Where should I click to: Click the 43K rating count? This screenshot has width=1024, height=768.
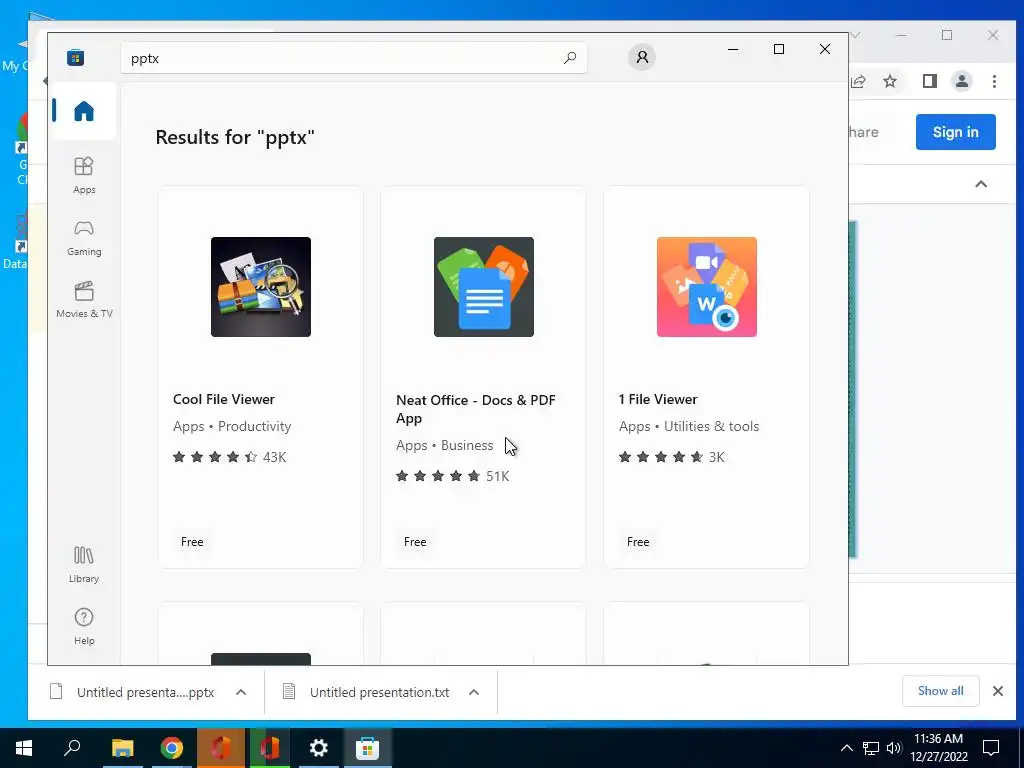tap(274, 457)
